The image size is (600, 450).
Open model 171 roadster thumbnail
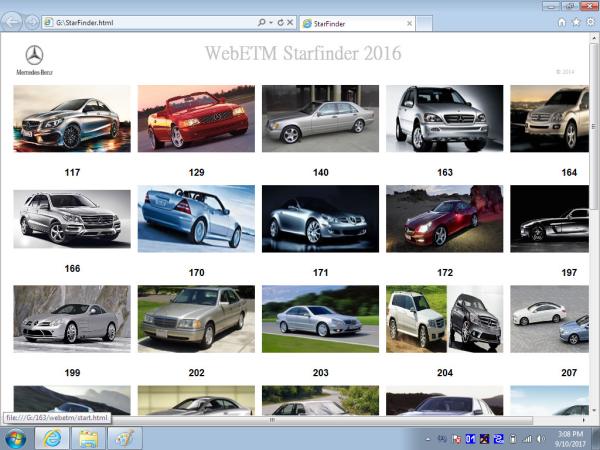[x=320, y=219]
